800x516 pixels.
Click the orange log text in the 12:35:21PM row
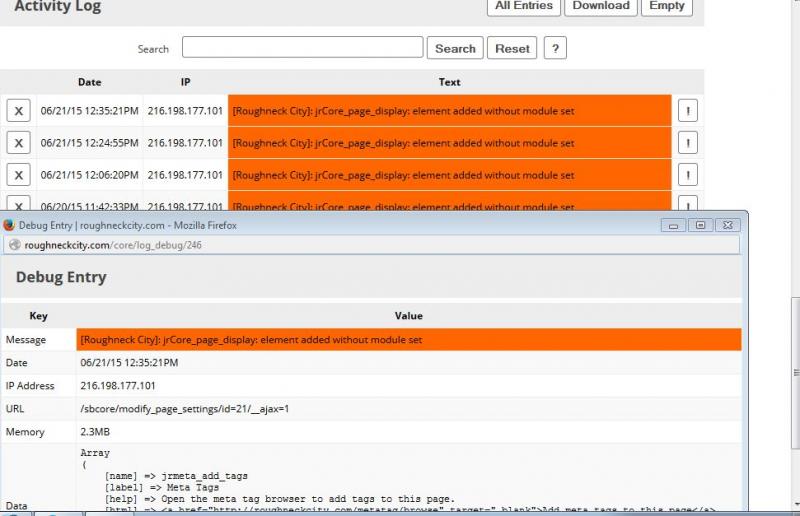[449, 111]
